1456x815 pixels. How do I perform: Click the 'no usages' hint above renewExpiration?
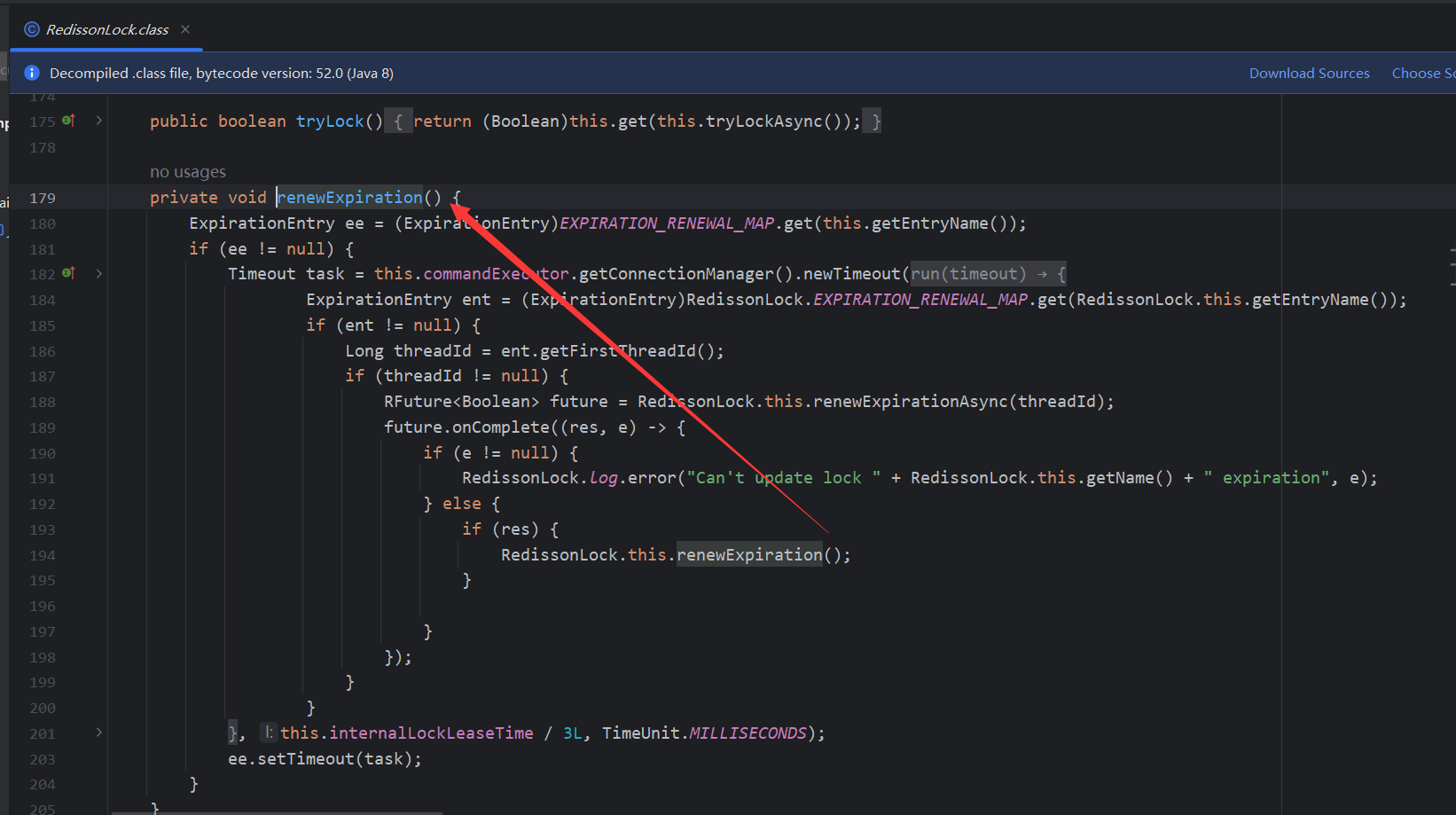coord(188,172)
